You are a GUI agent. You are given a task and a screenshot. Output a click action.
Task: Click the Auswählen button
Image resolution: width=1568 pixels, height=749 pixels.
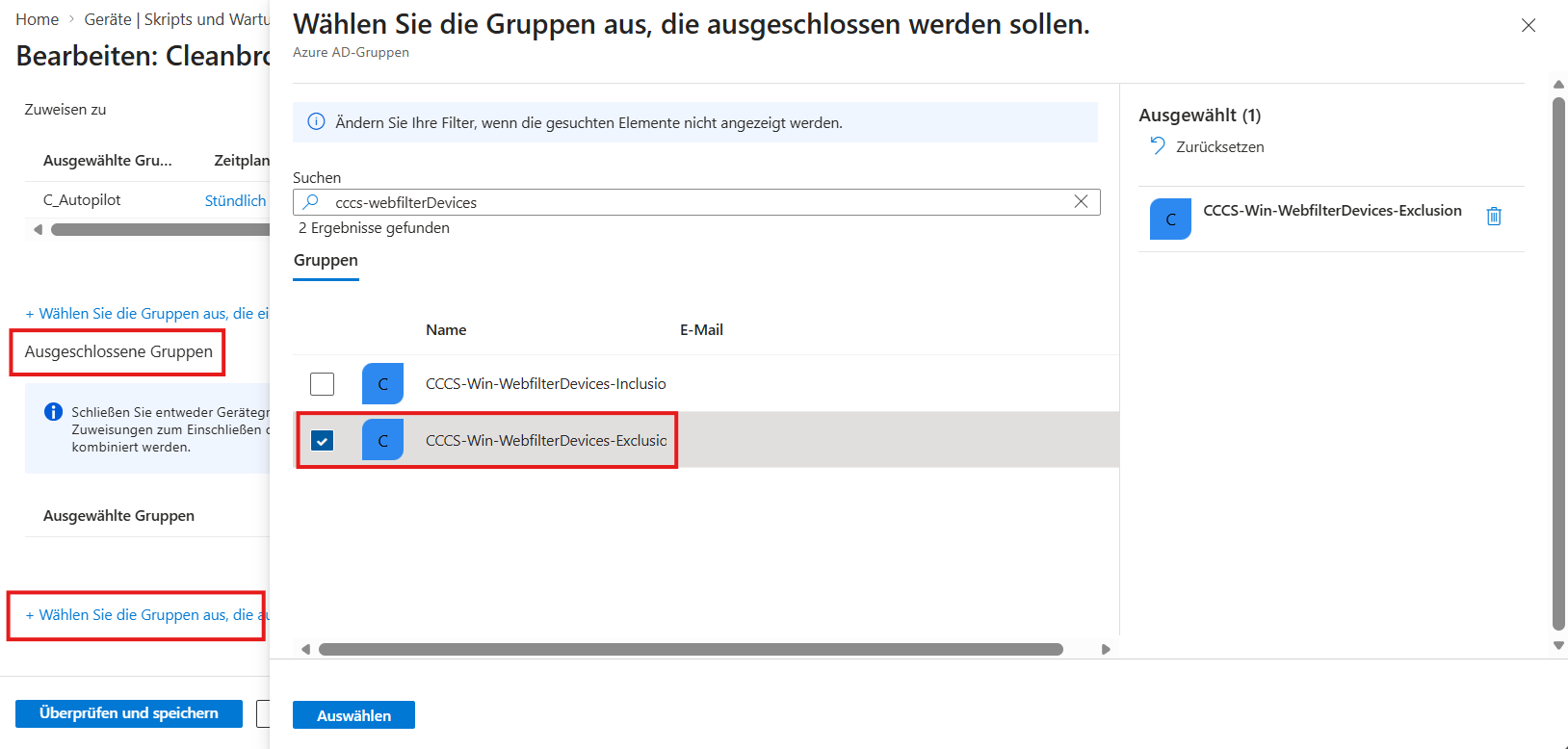click(353, 715)
